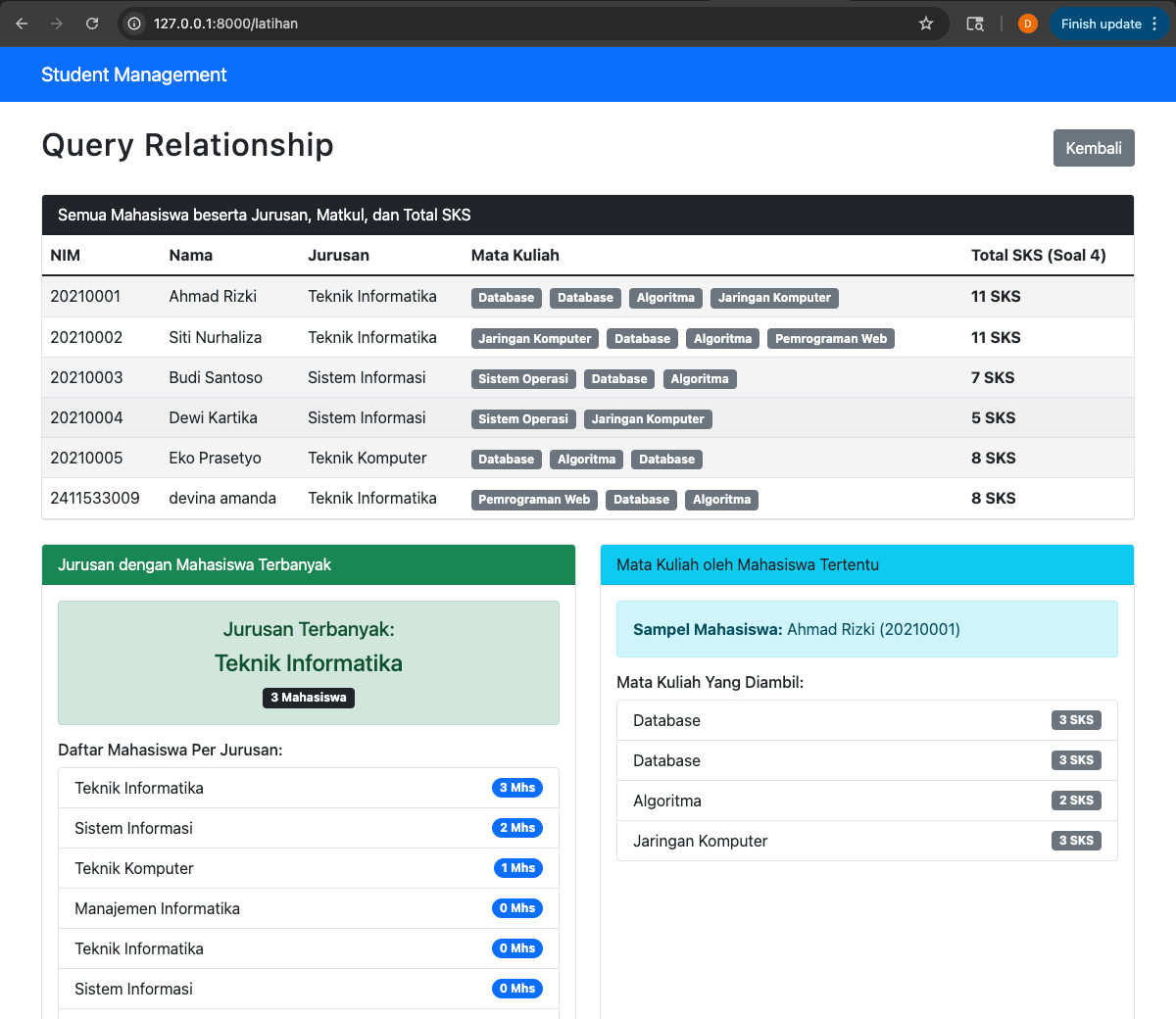Click Jaringan Komputer badge in Ahmad Rizki row
The image size is (1176, 1019).
pos(774,298)
